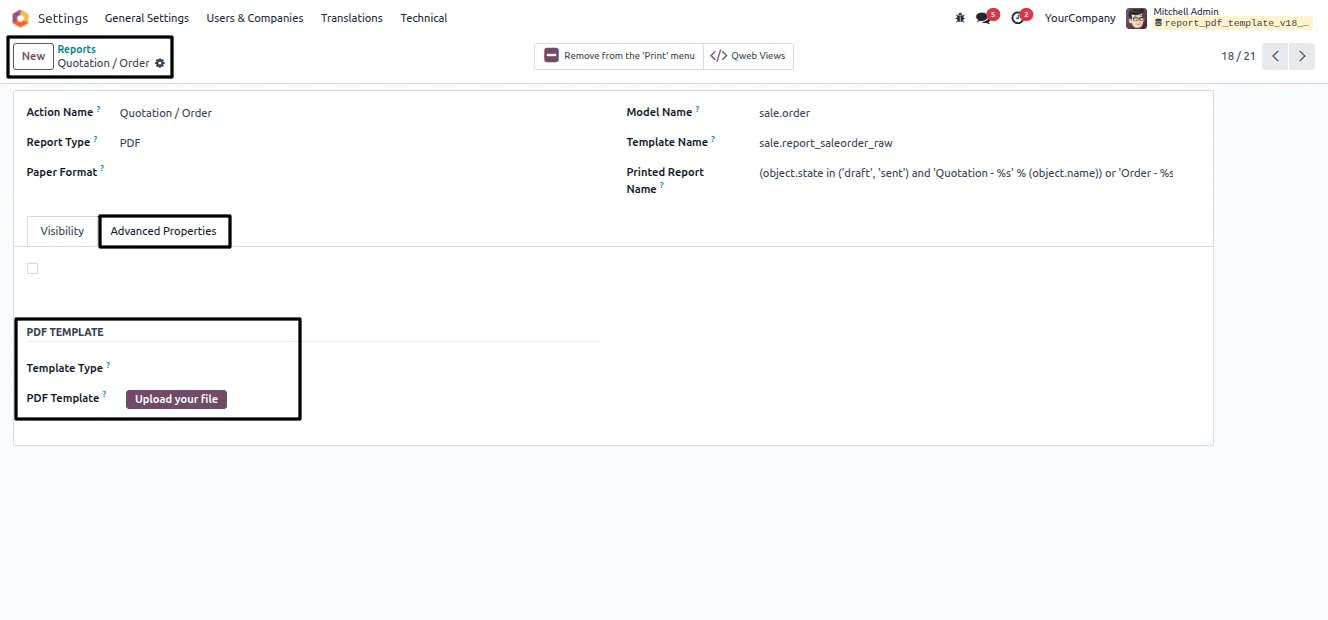
Task: Open Qweb Views button
Action: pos(748,56)
